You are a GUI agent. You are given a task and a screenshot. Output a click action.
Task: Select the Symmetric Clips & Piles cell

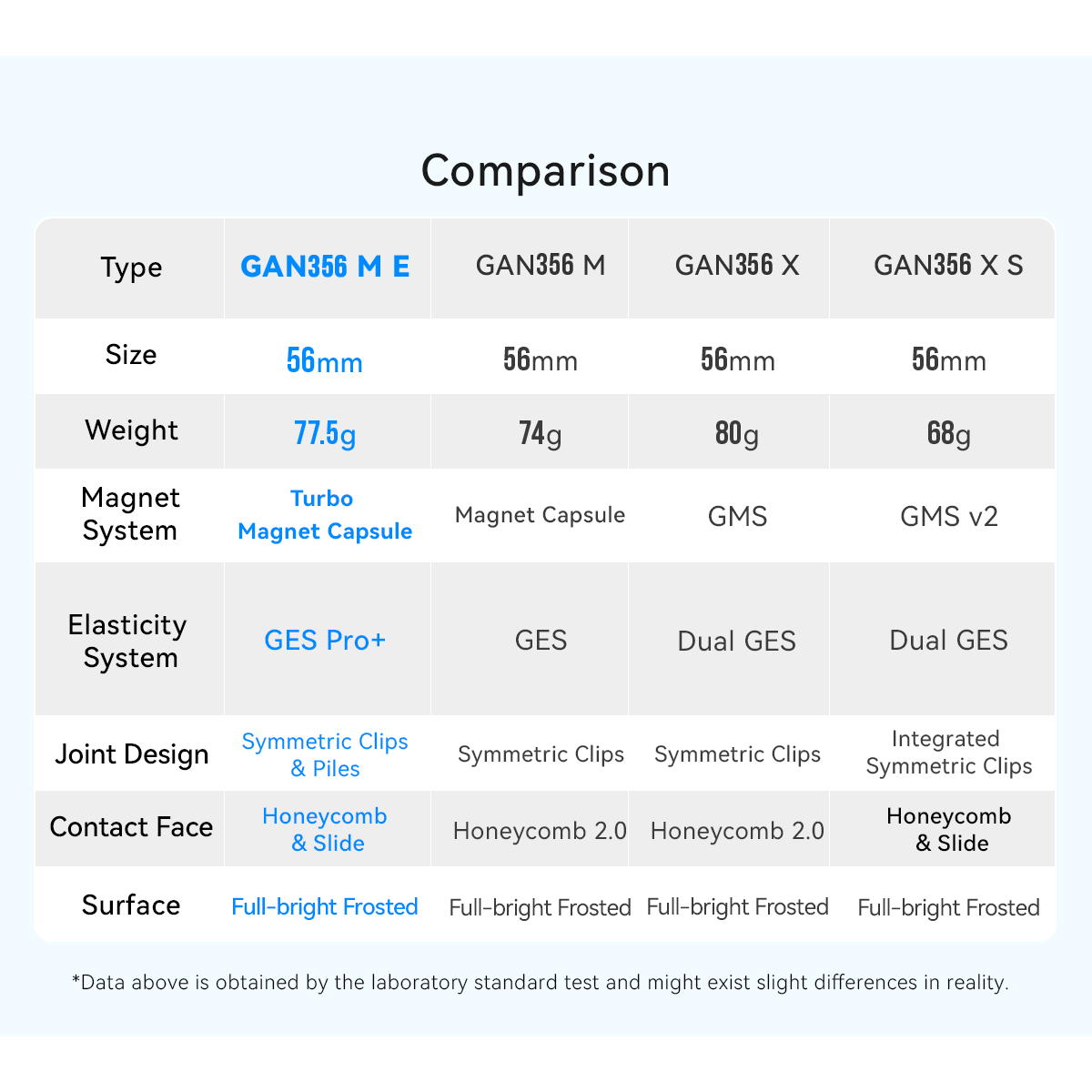pyautogui.click(x=325, y=754)
